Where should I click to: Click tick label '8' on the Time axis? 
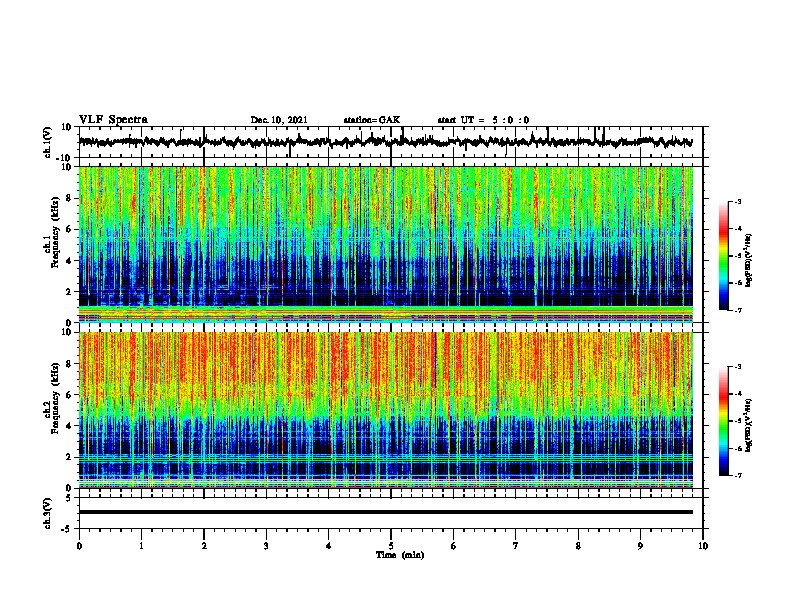click(578, 546)
